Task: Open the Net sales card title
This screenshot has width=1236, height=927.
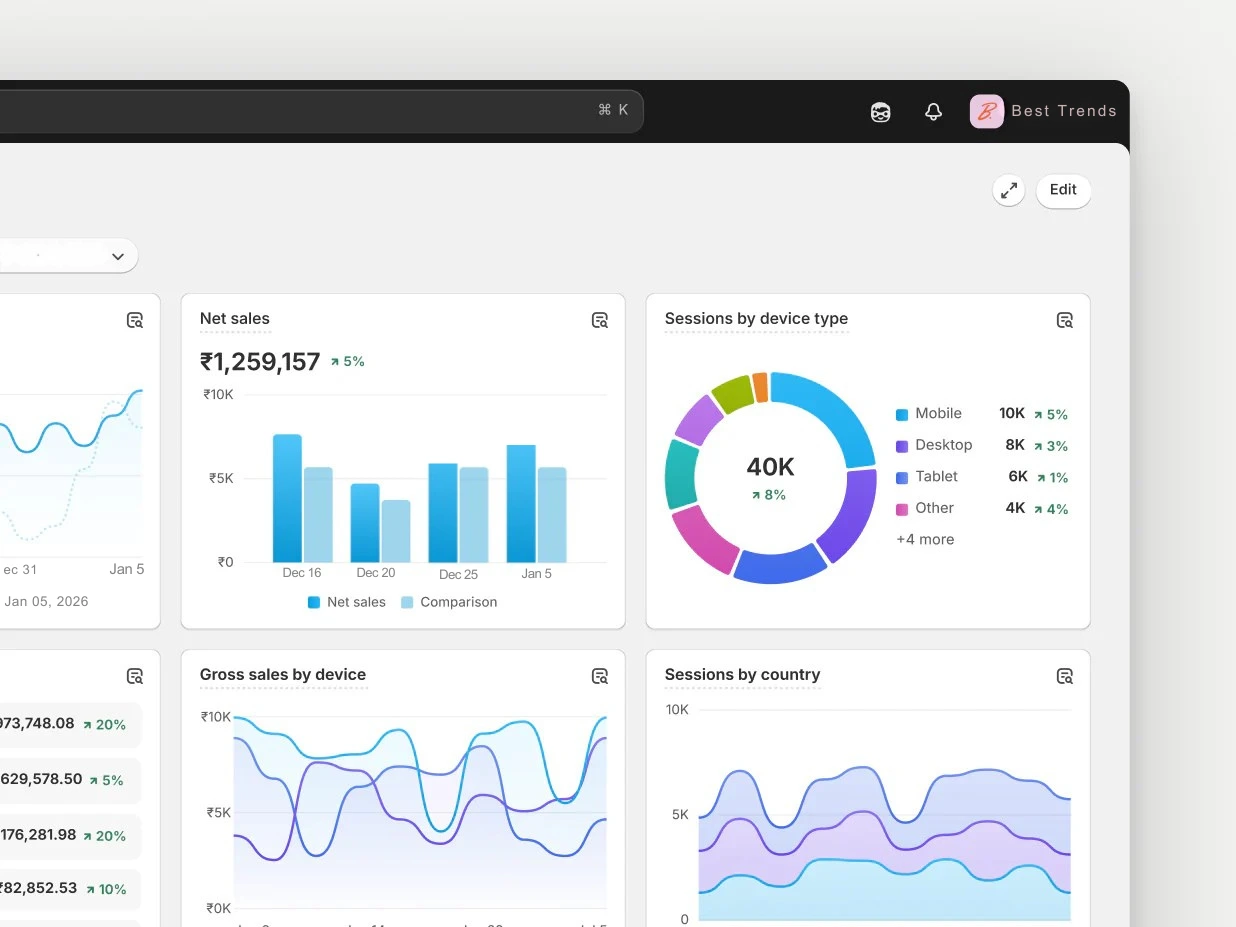Action: (235, 319)
